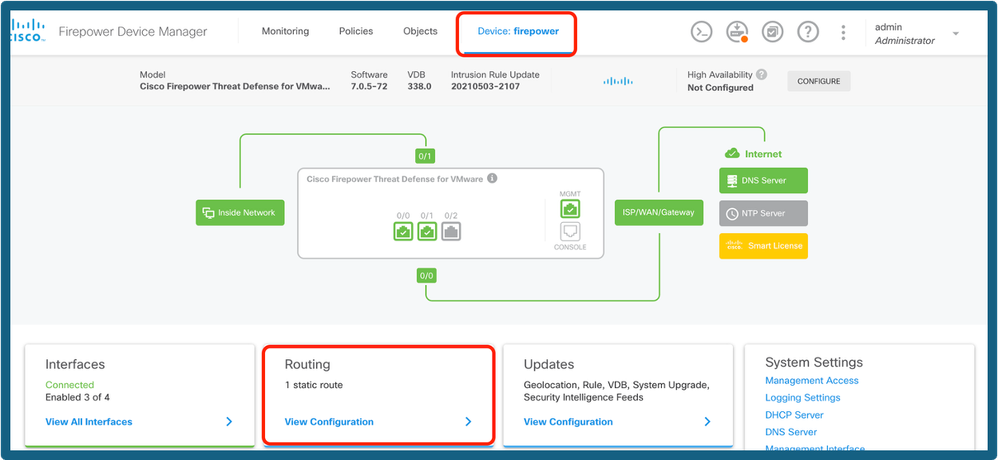Open the Policies tab
The width and height of the screenshot is (998, 460).
356,31
